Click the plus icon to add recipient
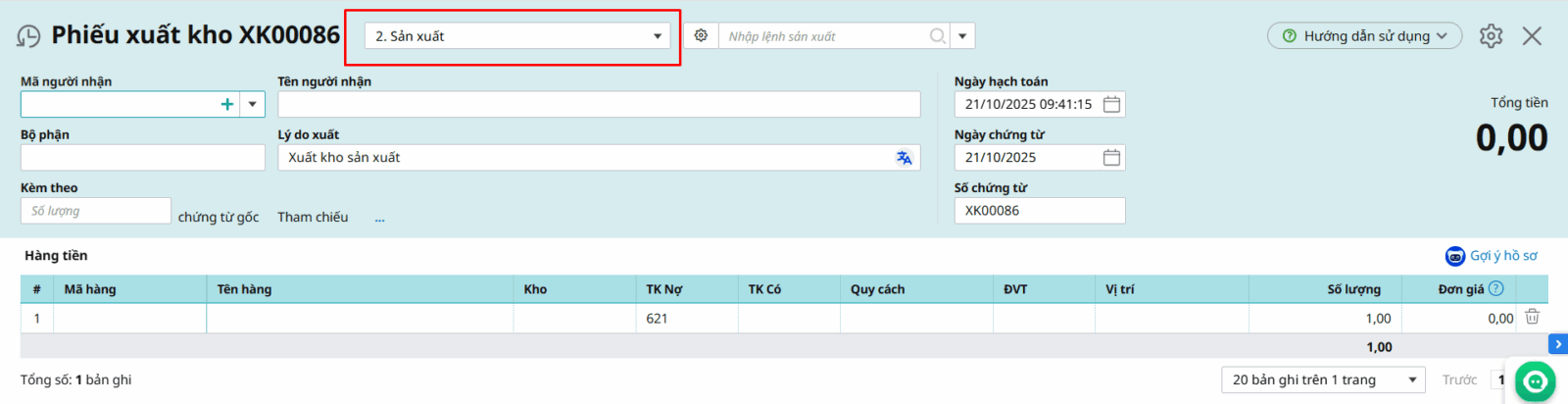The width and height of the screenshot is (1568, 404). point(227,104)
